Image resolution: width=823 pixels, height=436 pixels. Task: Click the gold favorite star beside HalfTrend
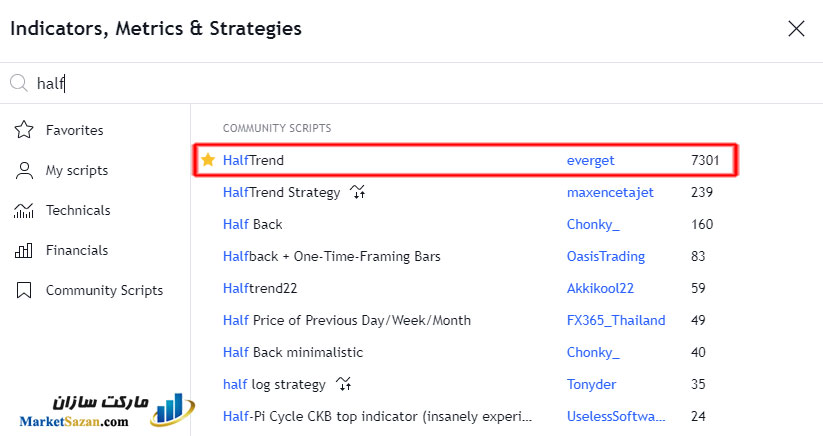tap(207, 160)
